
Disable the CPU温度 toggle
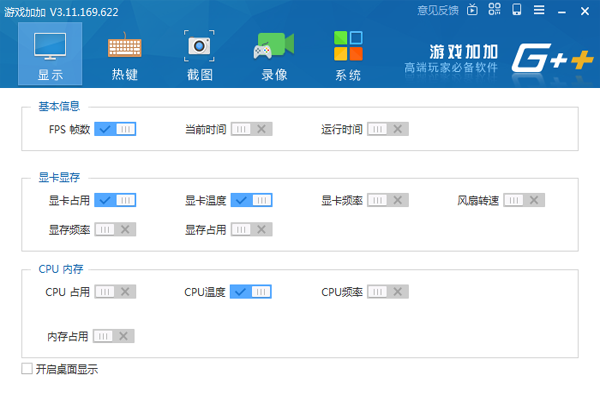tap(251, 292)
